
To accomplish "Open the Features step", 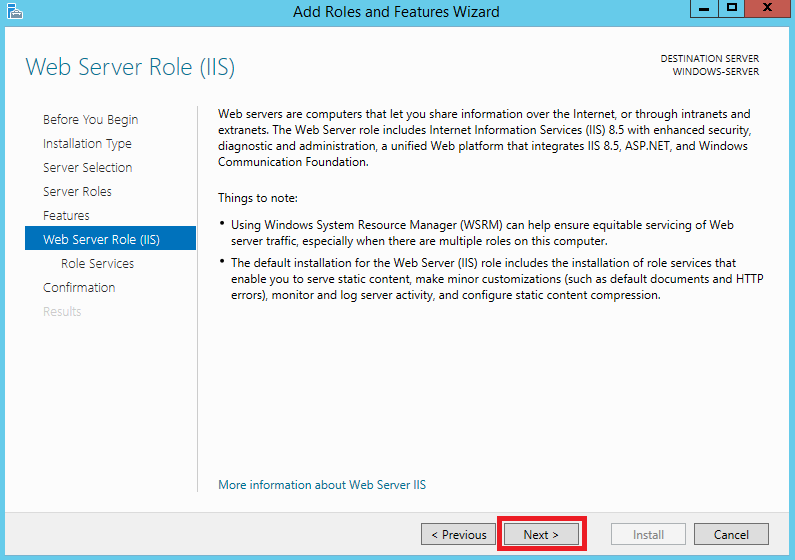I will click(66, 215).
